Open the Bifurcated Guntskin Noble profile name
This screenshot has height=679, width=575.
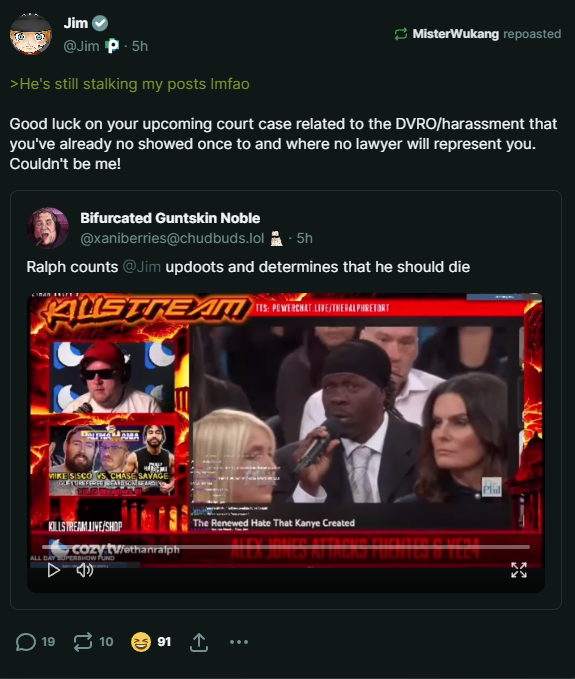(x=170, y=218)
